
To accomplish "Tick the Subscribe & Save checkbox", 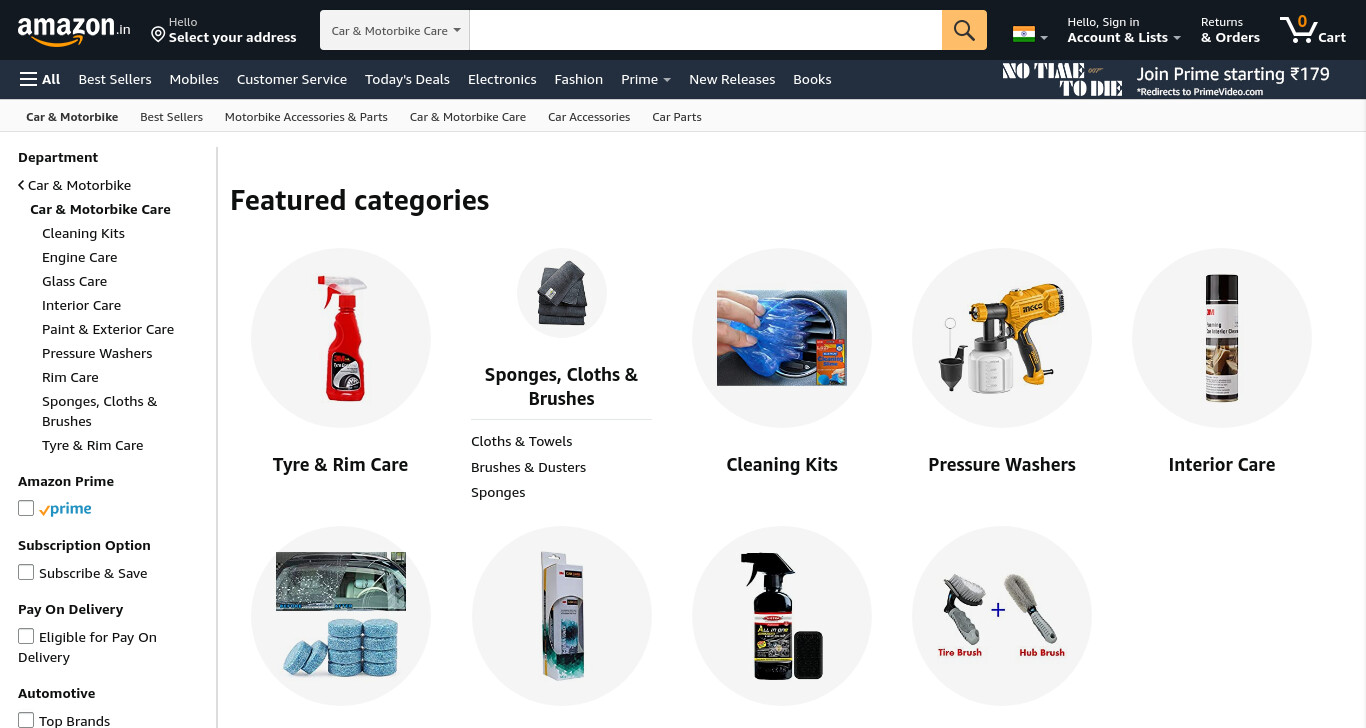I will (x=26, y=572).
